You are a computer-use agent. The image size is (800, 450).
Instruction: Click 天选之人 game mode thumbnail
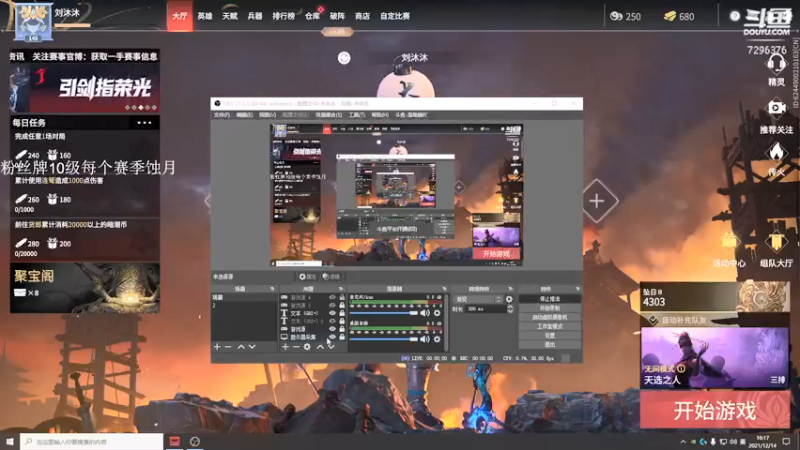(715, 358)
